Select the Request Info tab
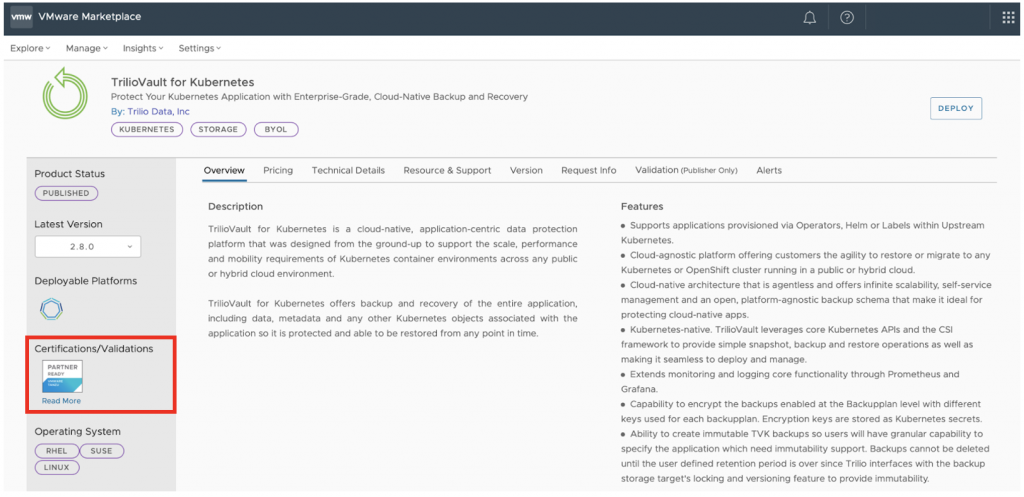Image resolution: width=1024 pixels, height=497 pixels. point(588,170)
